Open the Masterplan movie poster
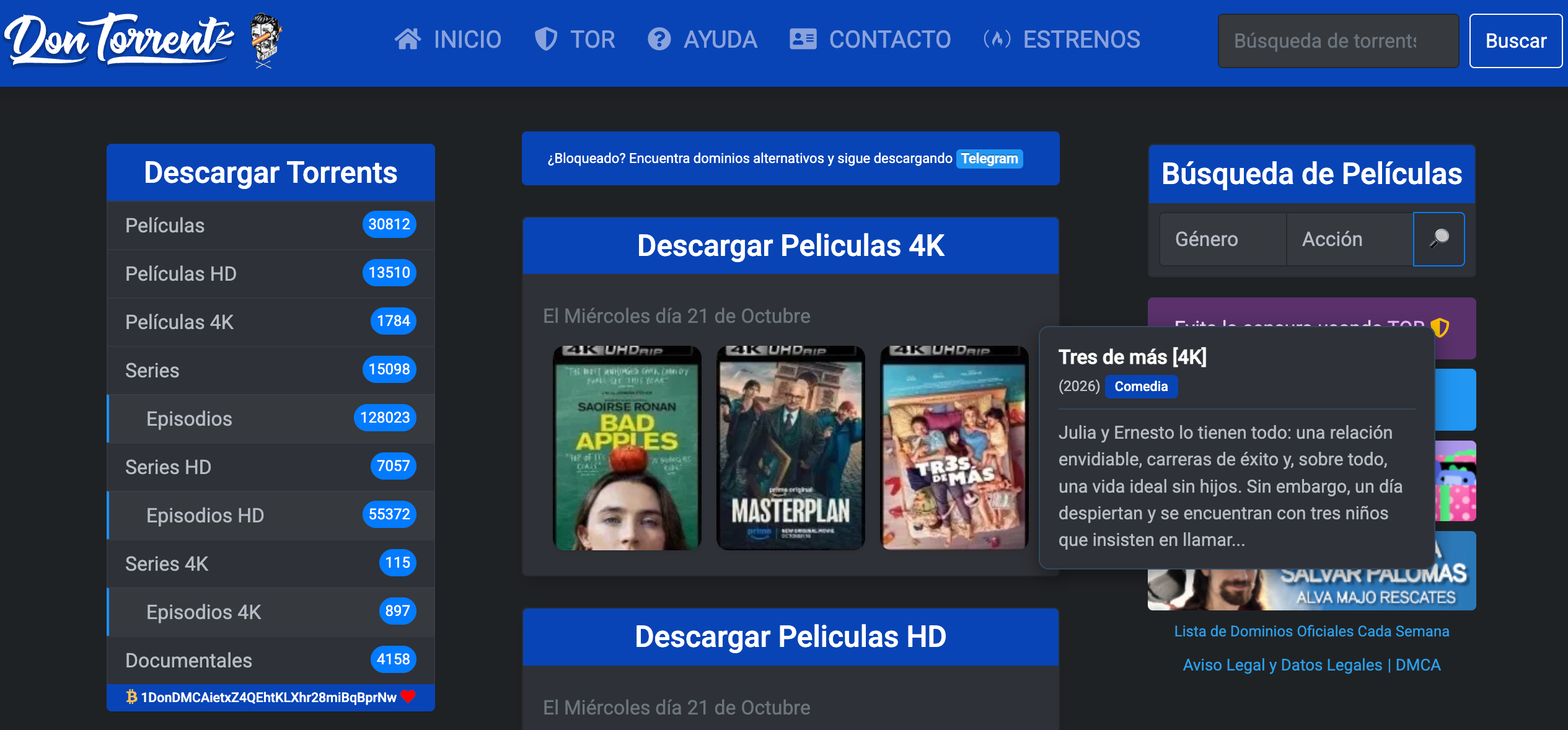Screen dimensions: 1568x730 coord(790,448)
